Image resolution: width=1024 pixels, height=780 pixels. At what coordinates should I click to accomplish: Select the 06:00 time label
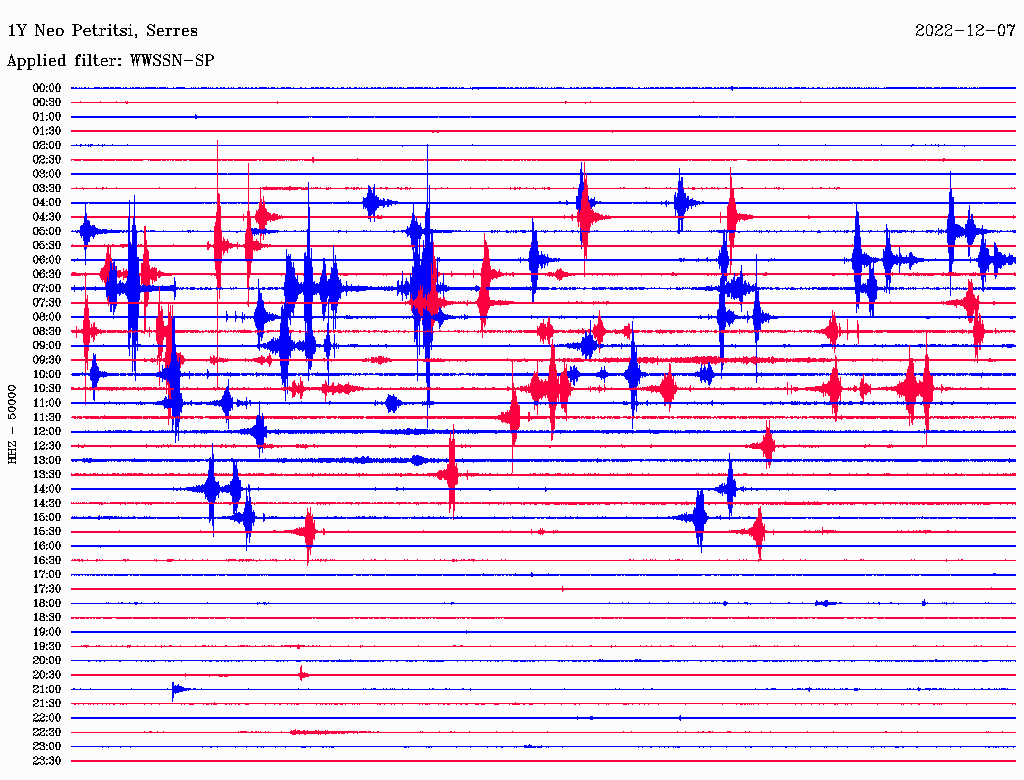(47, 260)
